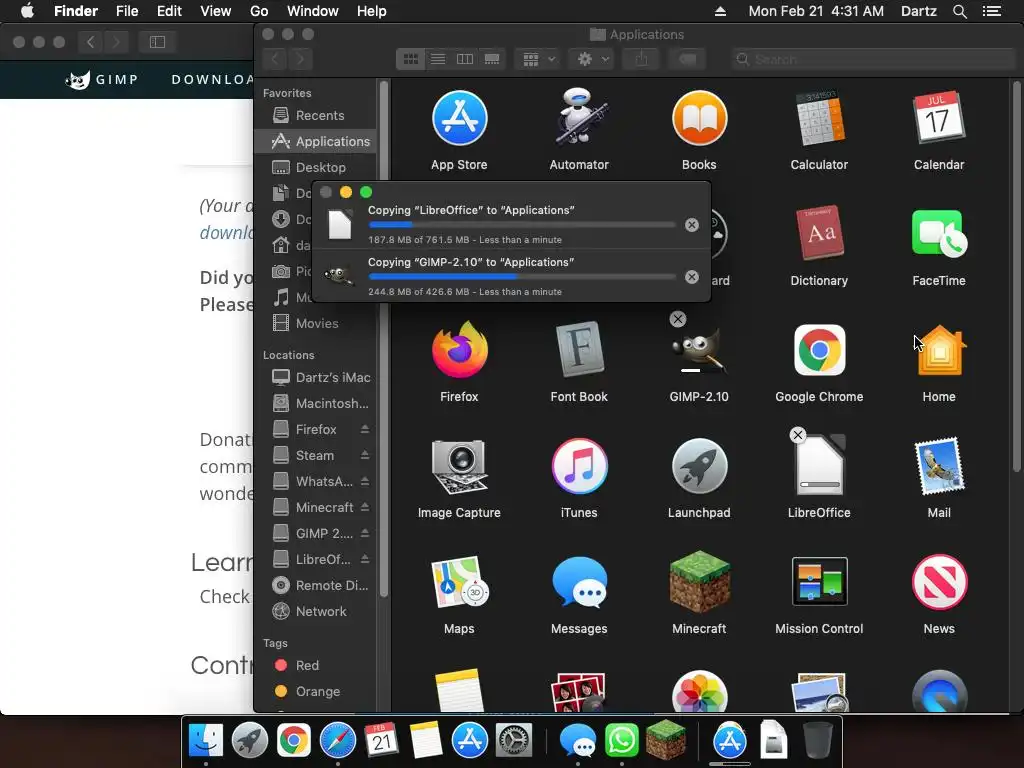Image resolution: width=1024 pixels, height=768 pixels.
Task: Open the Home app icon
Action: coord(938,350)
